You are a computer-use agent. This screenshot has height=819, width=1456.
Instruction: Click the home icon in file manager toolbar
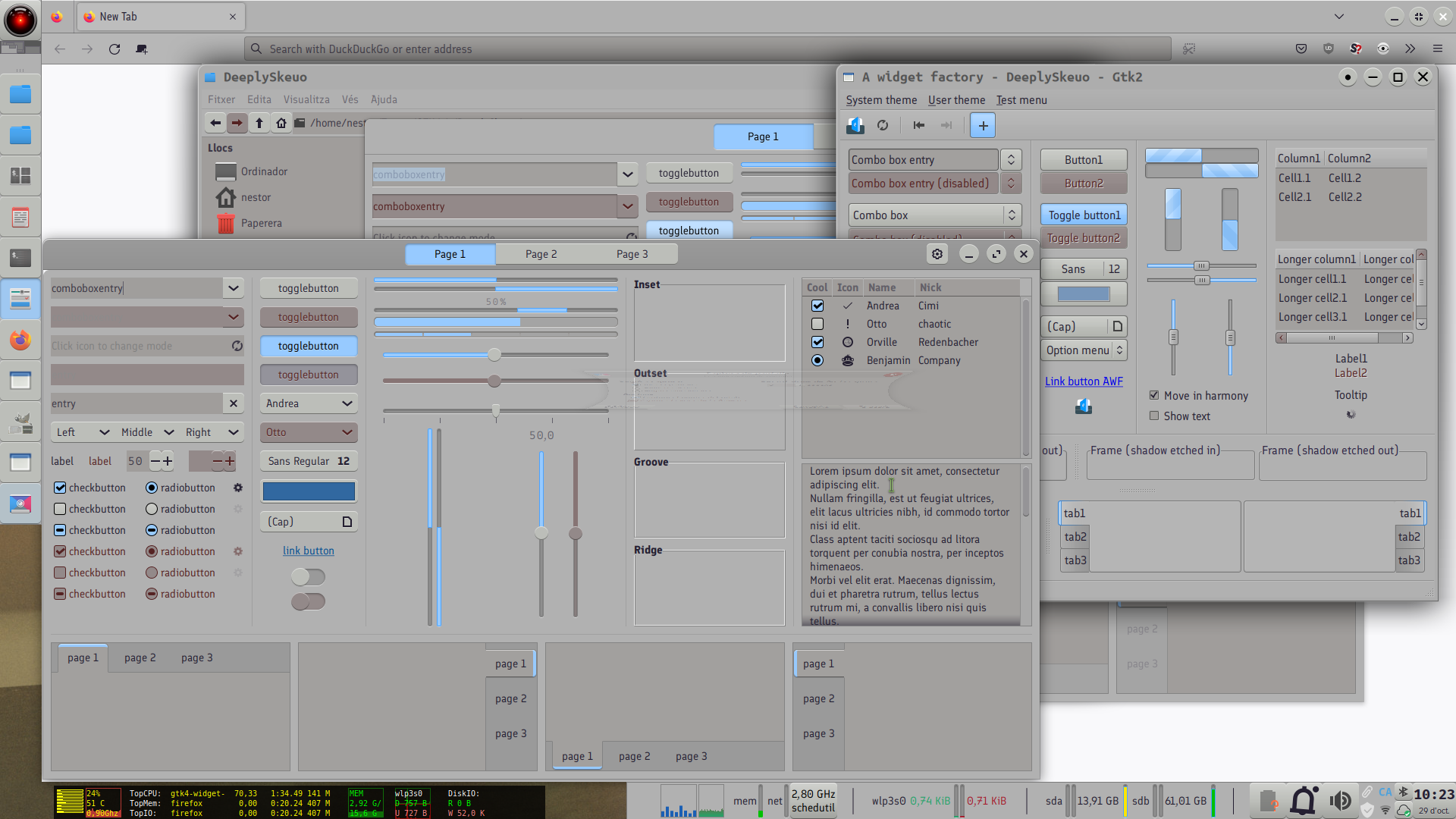pos(281,123)
